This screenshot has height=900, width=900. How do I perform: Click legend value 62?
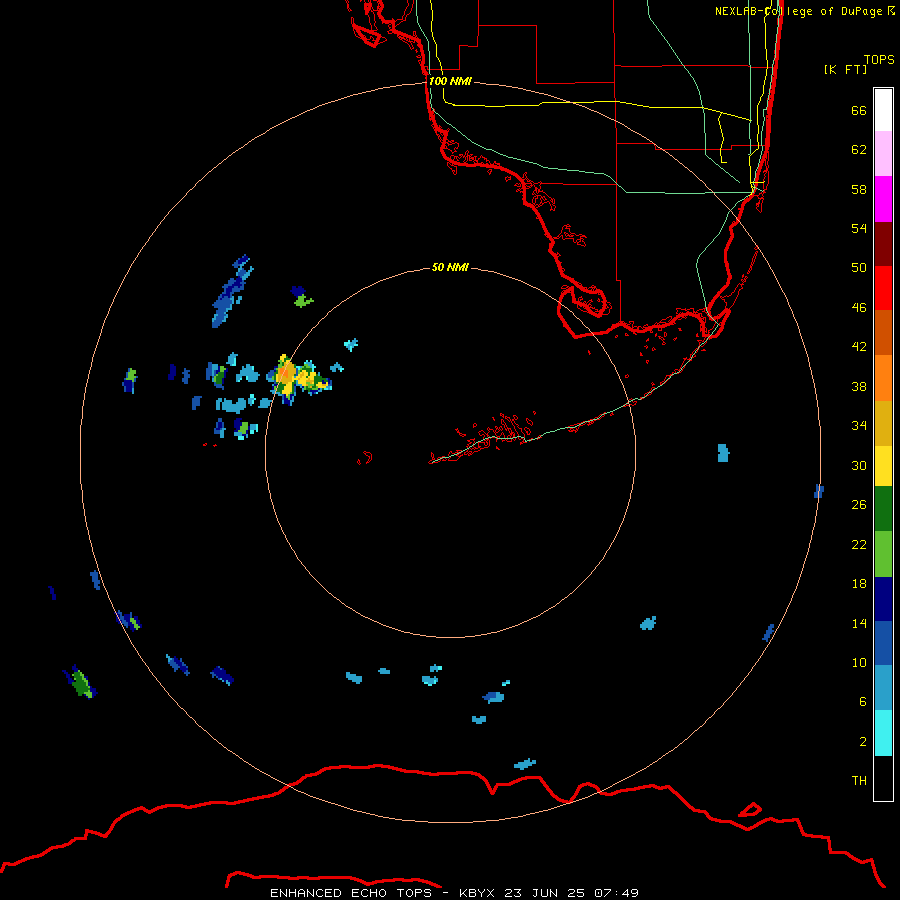tap(859, 150)
